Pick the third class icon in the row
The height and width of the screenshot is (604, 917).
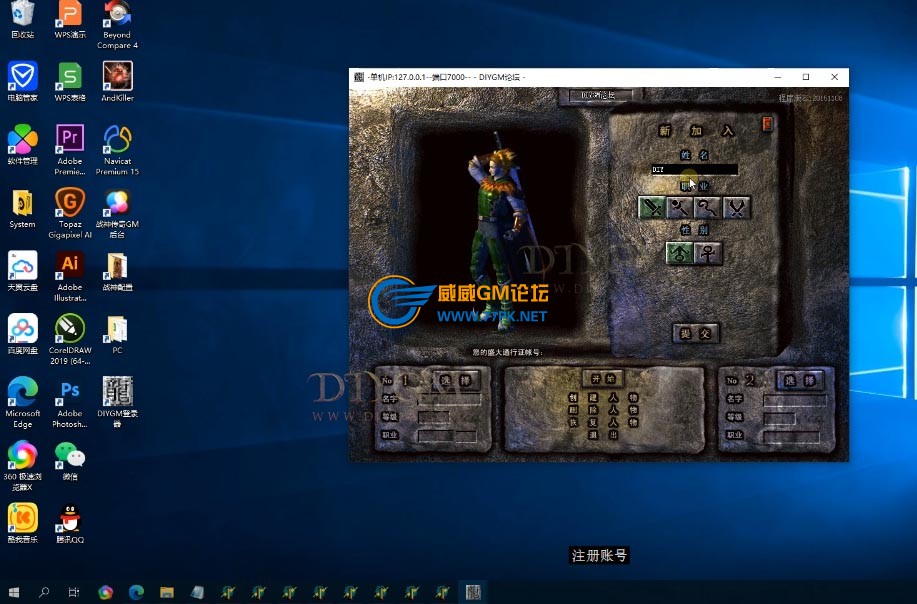(x=708, y=208)
